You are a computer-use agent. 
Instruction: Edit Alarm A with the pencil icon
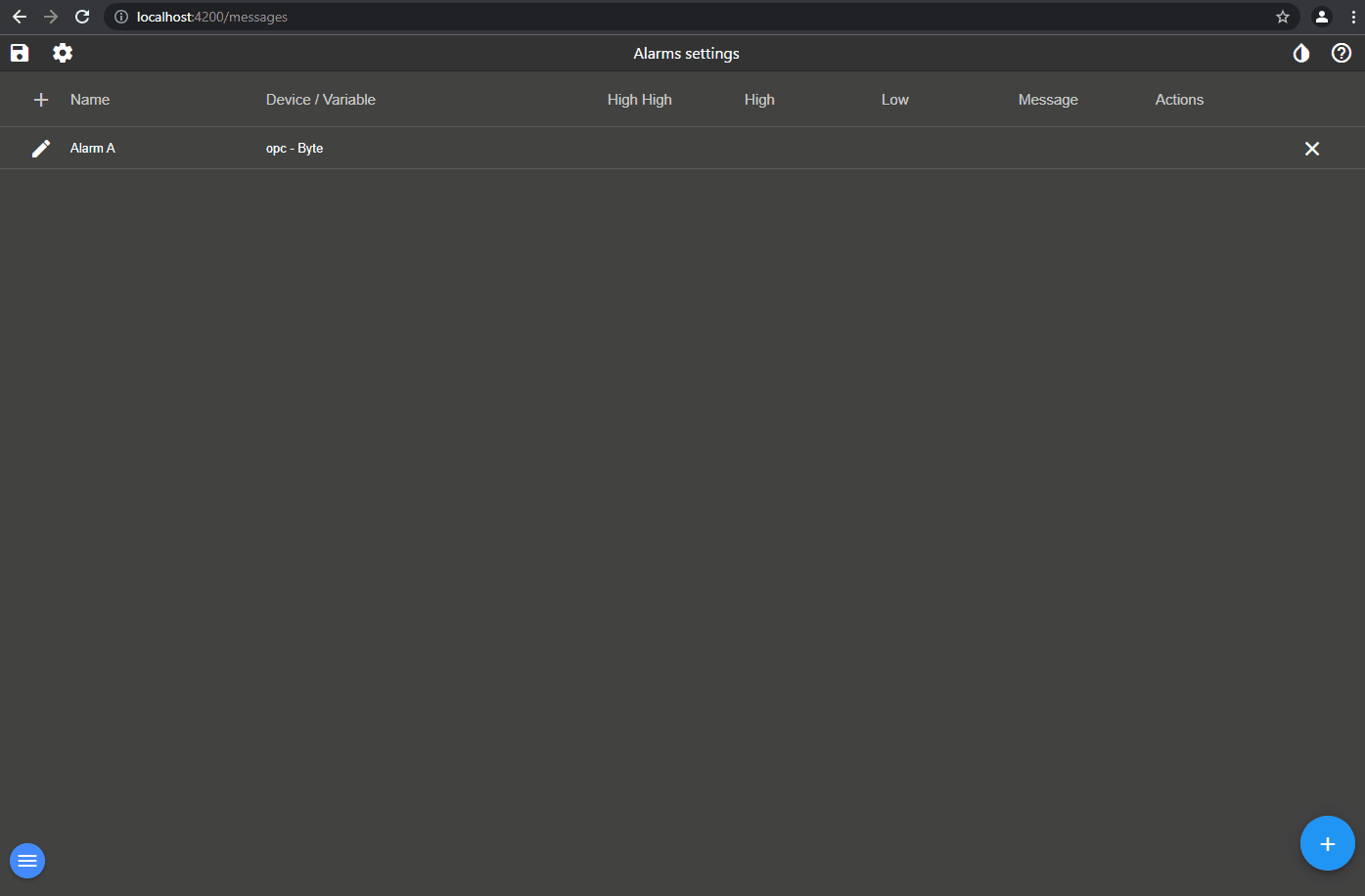[x=41, y=149]
